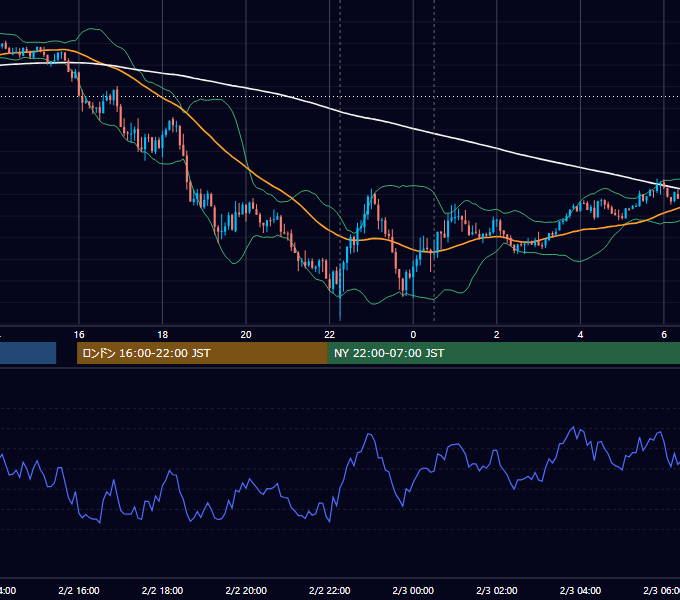Click the 2/2 20:00 time label

(x=246, y=590)
